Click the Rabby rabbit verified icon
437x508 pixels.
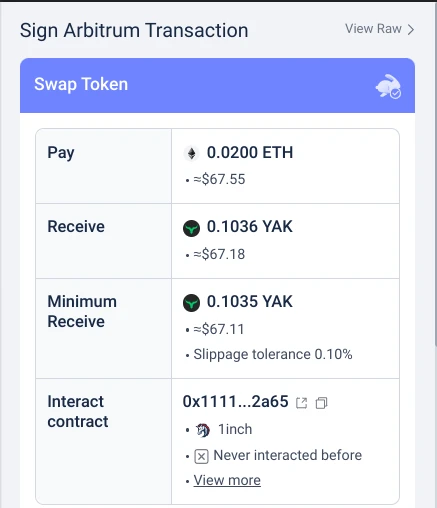pos(388,86)
